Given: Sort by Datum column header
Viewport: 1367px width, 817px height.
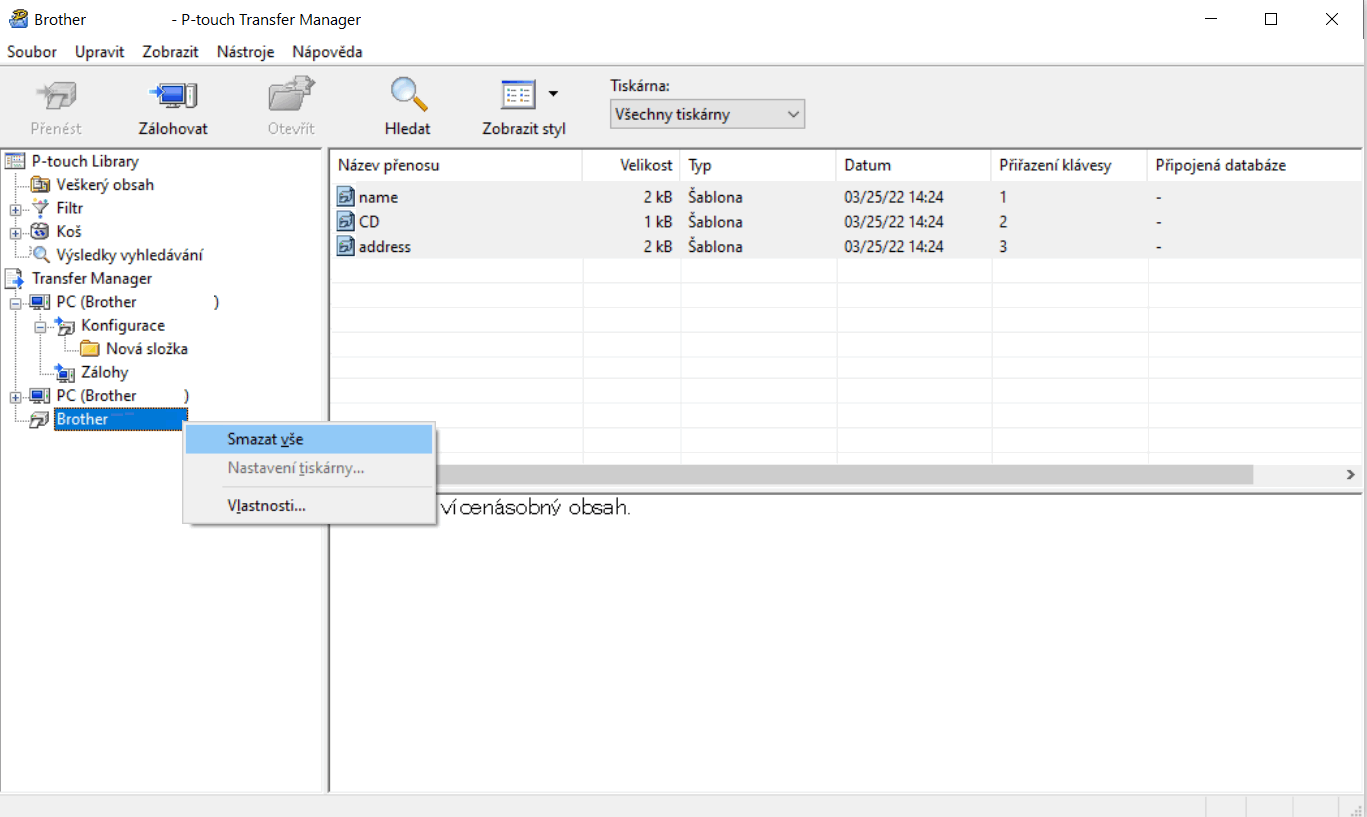Looking at the screenshot, I should (x=914, y=165).
